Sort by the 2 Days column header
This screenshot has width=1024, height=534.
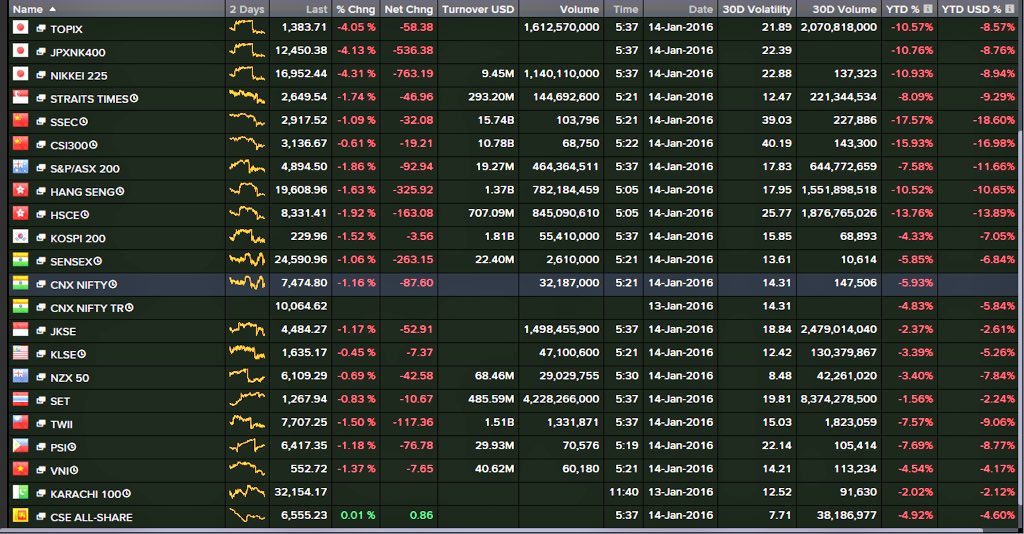[x=247, y=9]
